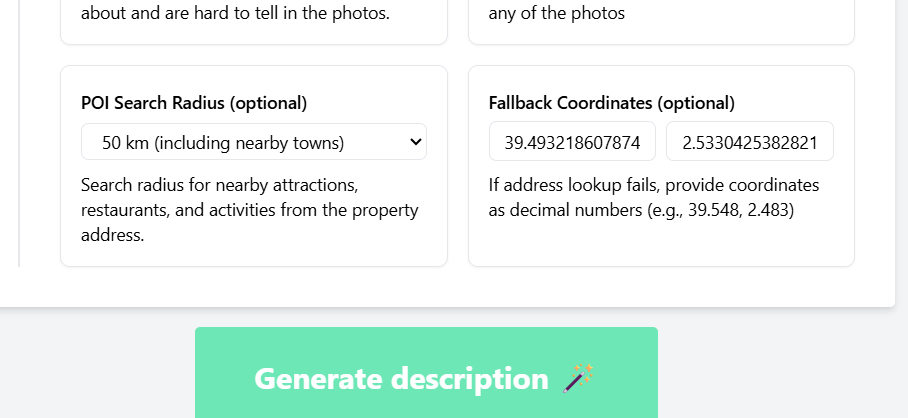Click the word 'address.' under search radius
The height and width of the screenshot is (418, 908).
click(112, 235)
